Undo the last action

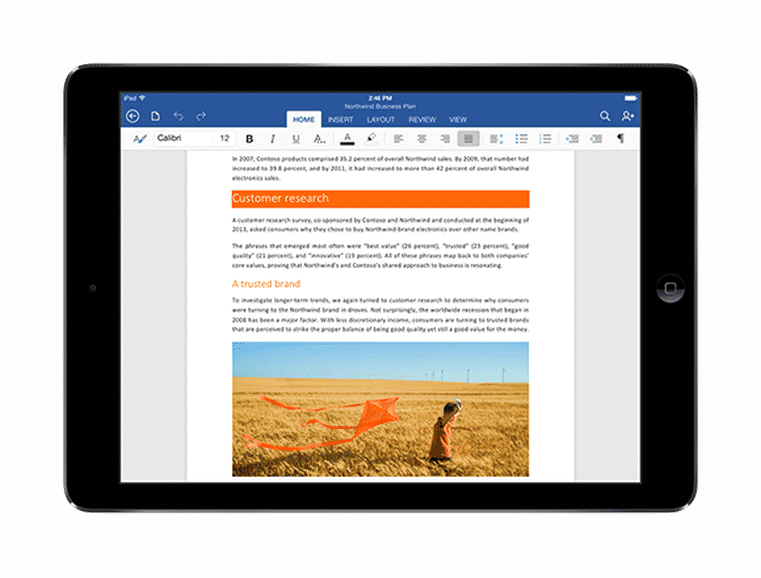tap(178, 117)
